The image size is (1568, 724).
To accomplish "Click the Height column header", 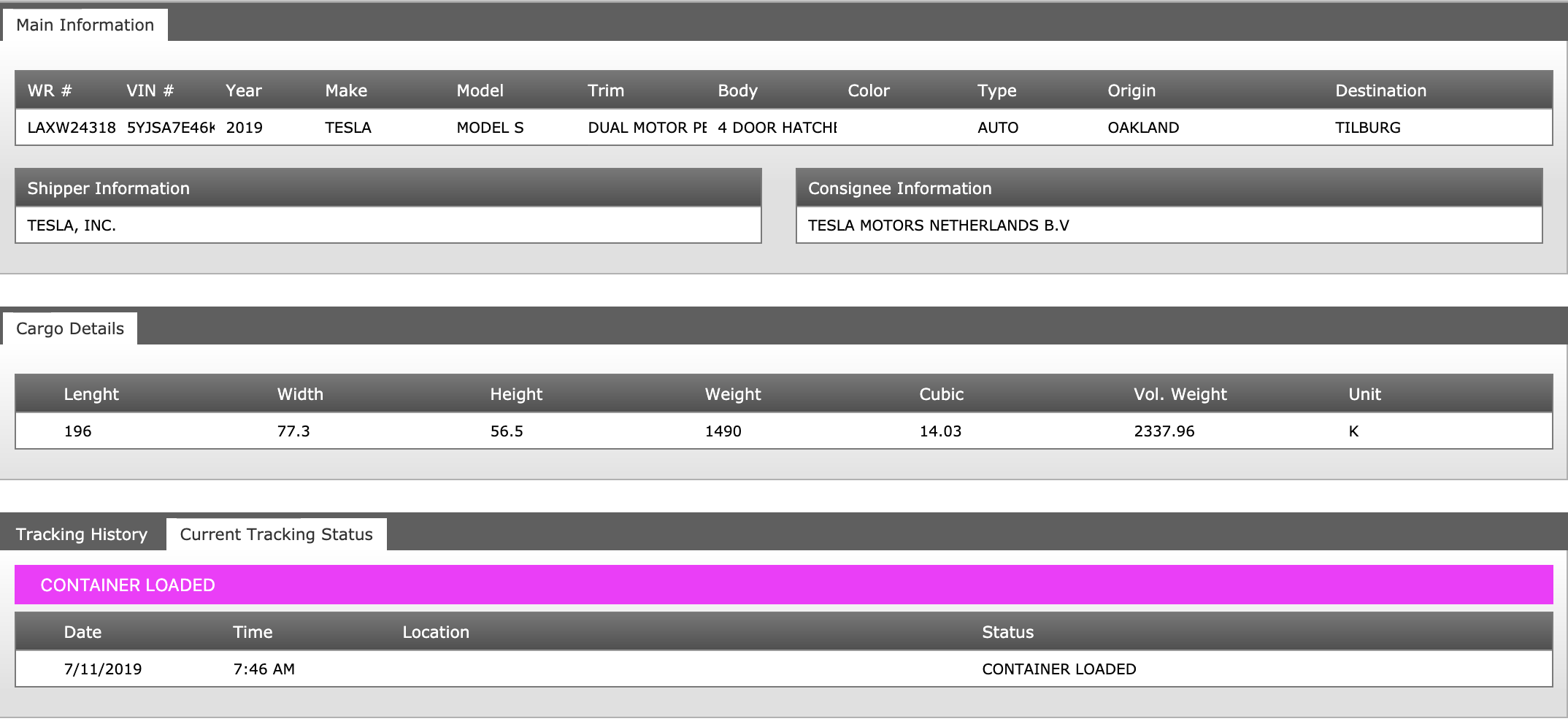I will [516, 394].
